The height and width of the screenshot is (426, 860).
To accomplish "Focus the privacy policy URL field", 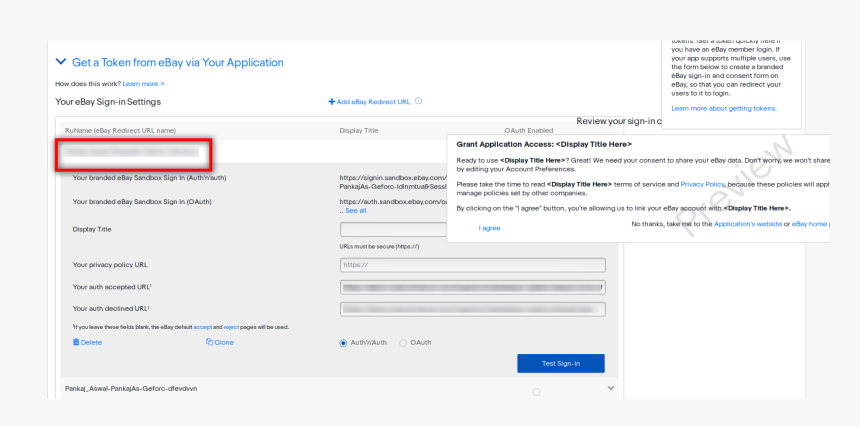I will (x=473, y=265).
